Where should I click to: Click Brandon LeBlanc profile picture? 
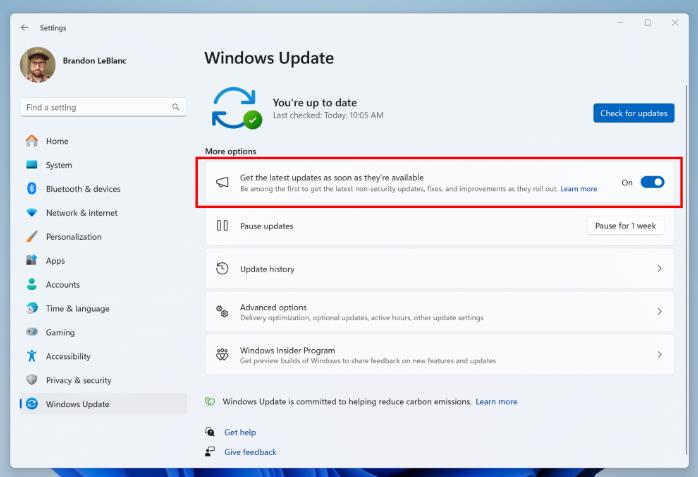[38, 65]
